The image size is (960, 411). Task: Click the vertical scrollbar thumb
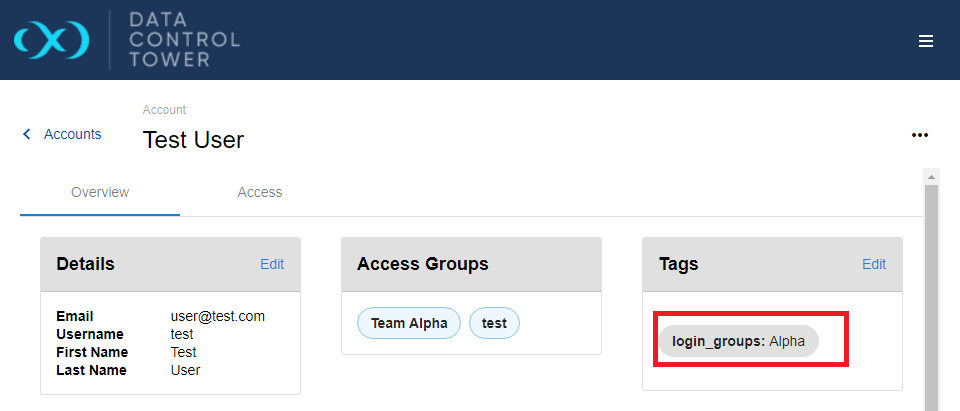tap(931, 300)
